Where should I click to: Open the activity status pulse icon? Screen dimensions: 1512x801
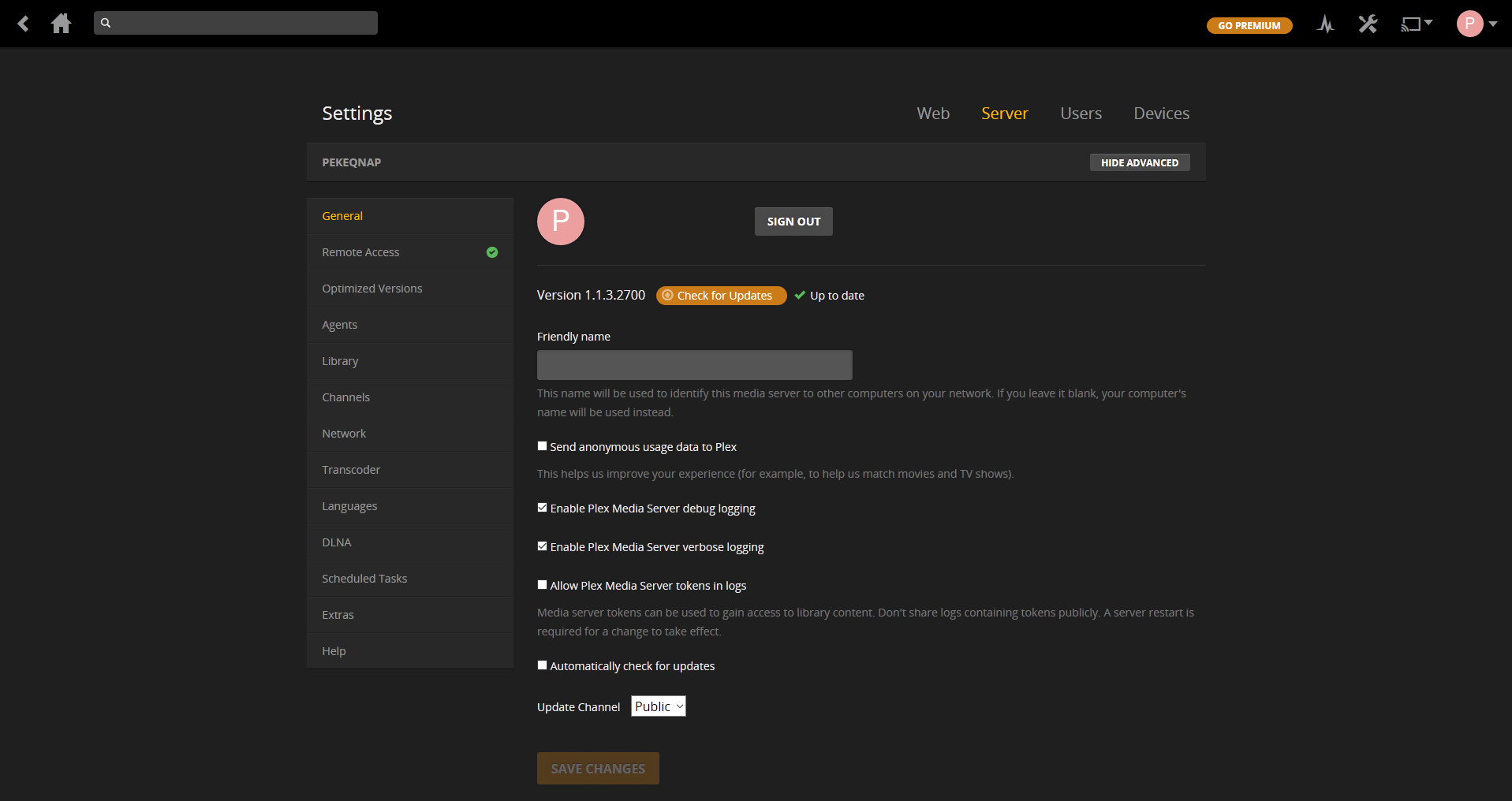click(1325, 24)
